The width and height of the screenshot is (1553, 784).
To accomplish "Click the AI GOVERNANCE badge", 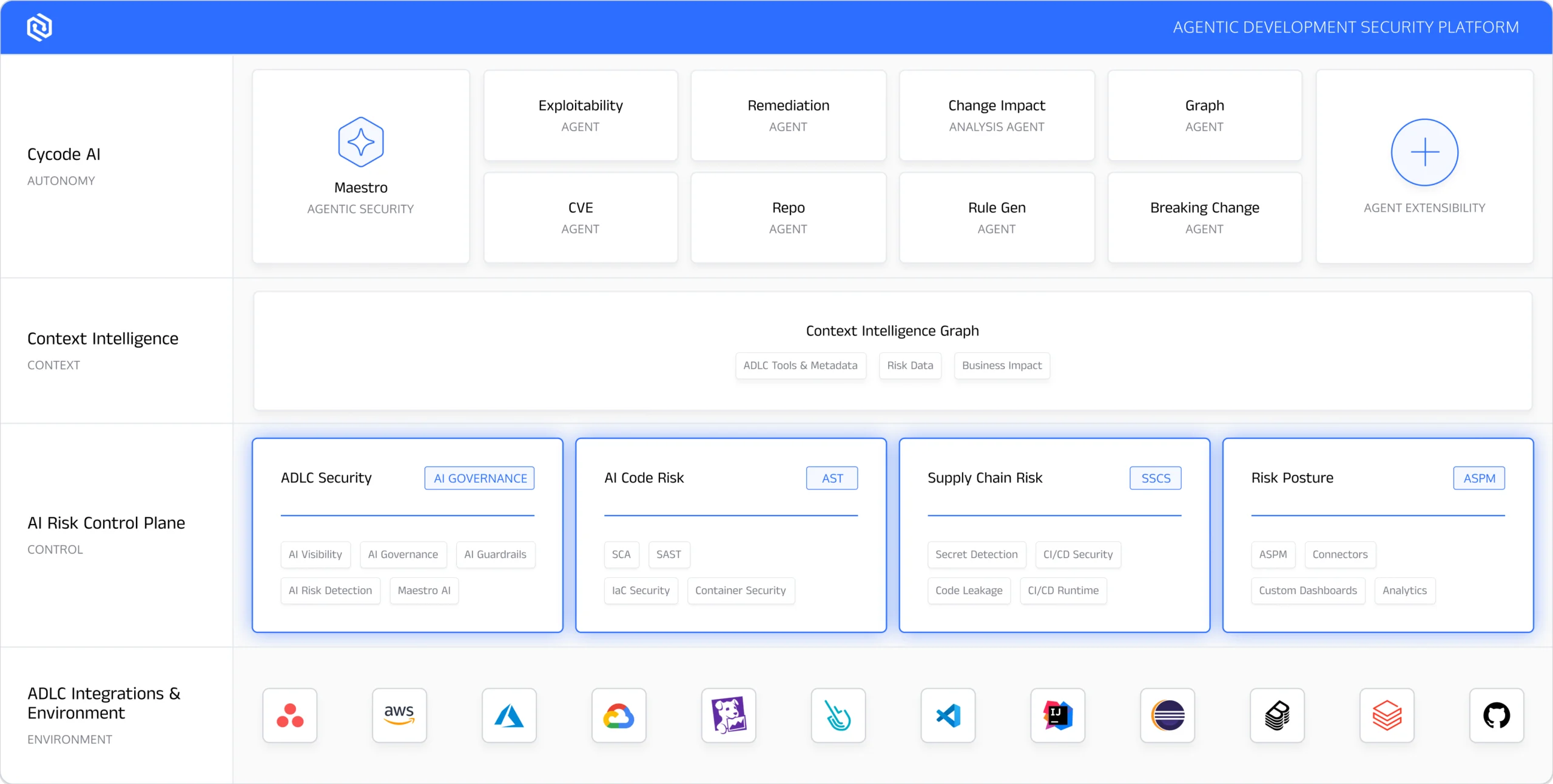I will [x=480, y=478].
